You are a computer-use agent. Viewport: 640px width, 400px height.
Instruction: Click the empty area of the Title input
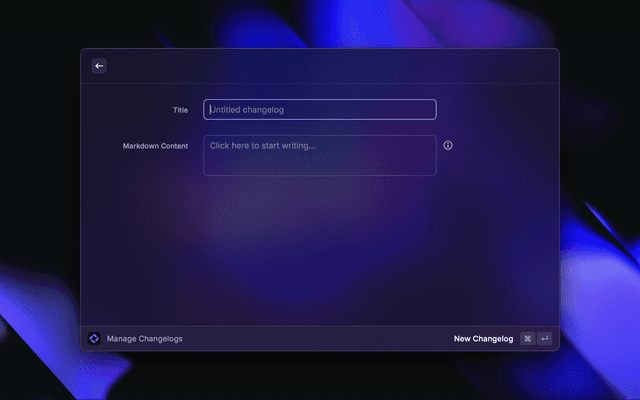click(380, 110)
